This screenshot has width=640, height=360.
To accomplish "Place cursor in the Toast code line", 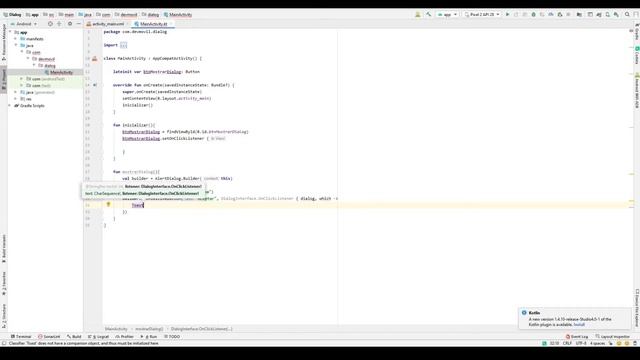I will [x=138, y=205].
